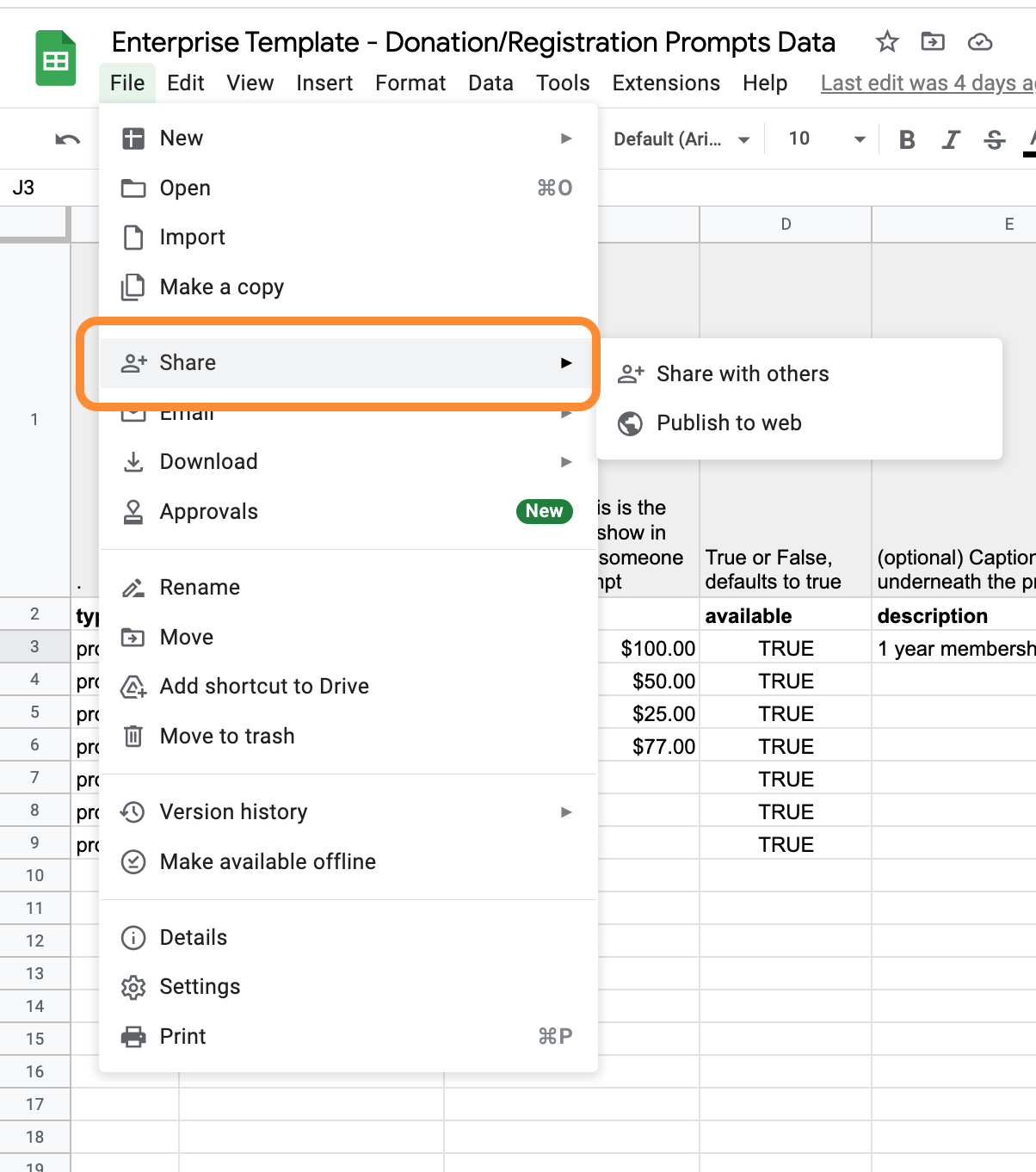Viewport: 1036px width, 1172px height.
Task: Open the Help menu
Action: point(765,83)
